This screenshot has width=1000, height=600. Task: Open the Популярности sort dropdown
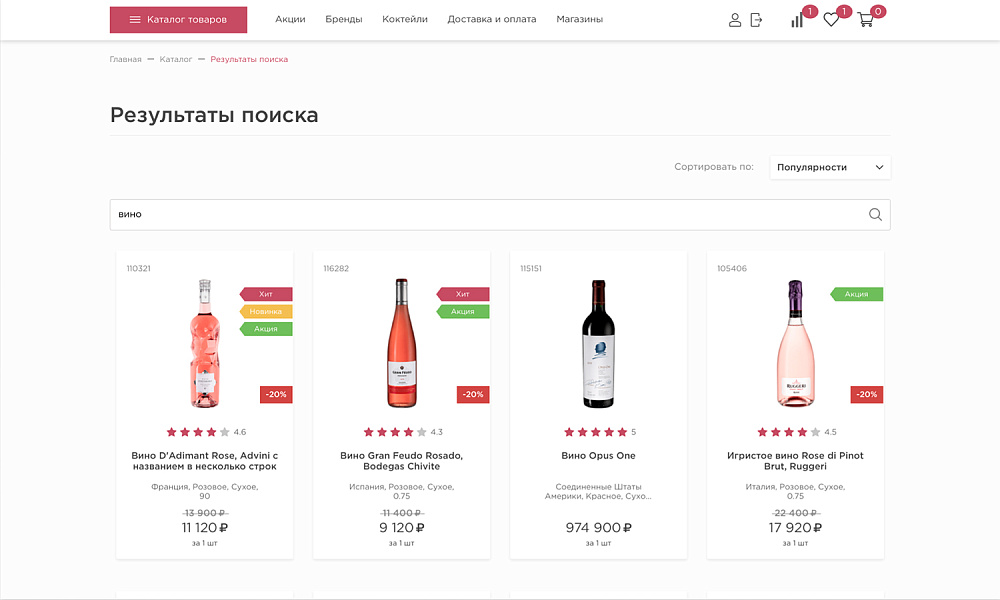pyautogui.click(x=829, y=167)
